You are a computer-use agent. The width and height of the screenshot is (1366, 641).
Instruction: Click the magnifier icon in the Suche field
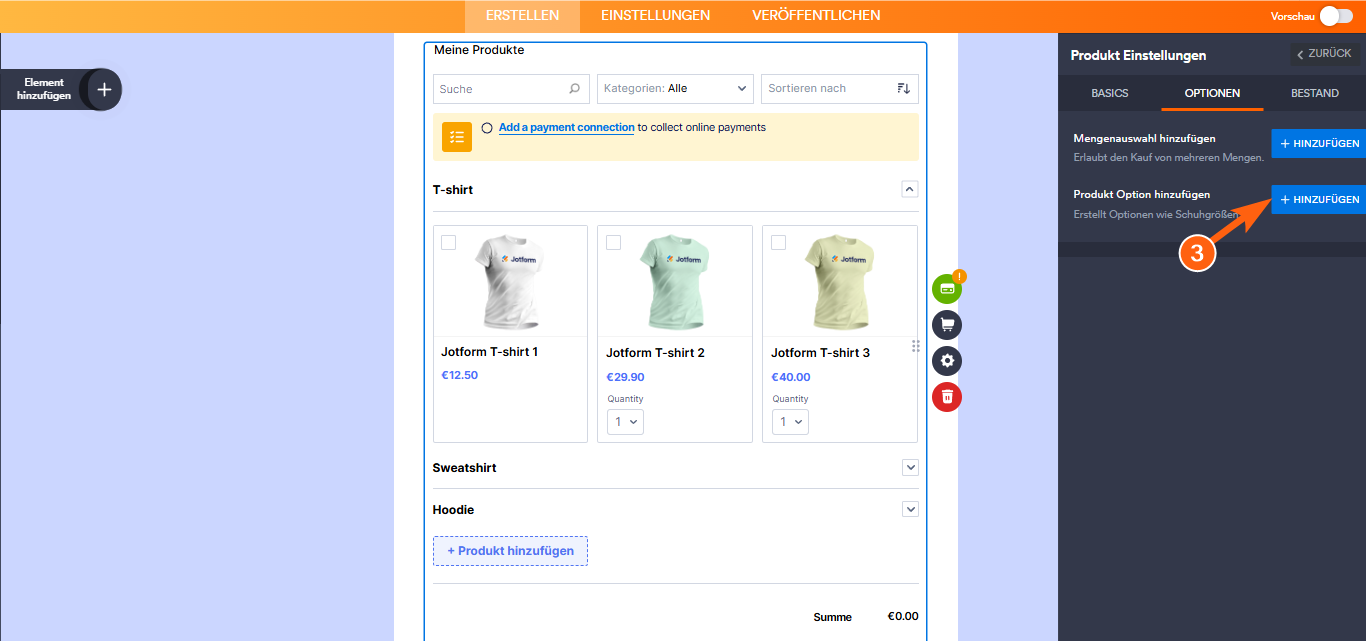tap(577, 89)
